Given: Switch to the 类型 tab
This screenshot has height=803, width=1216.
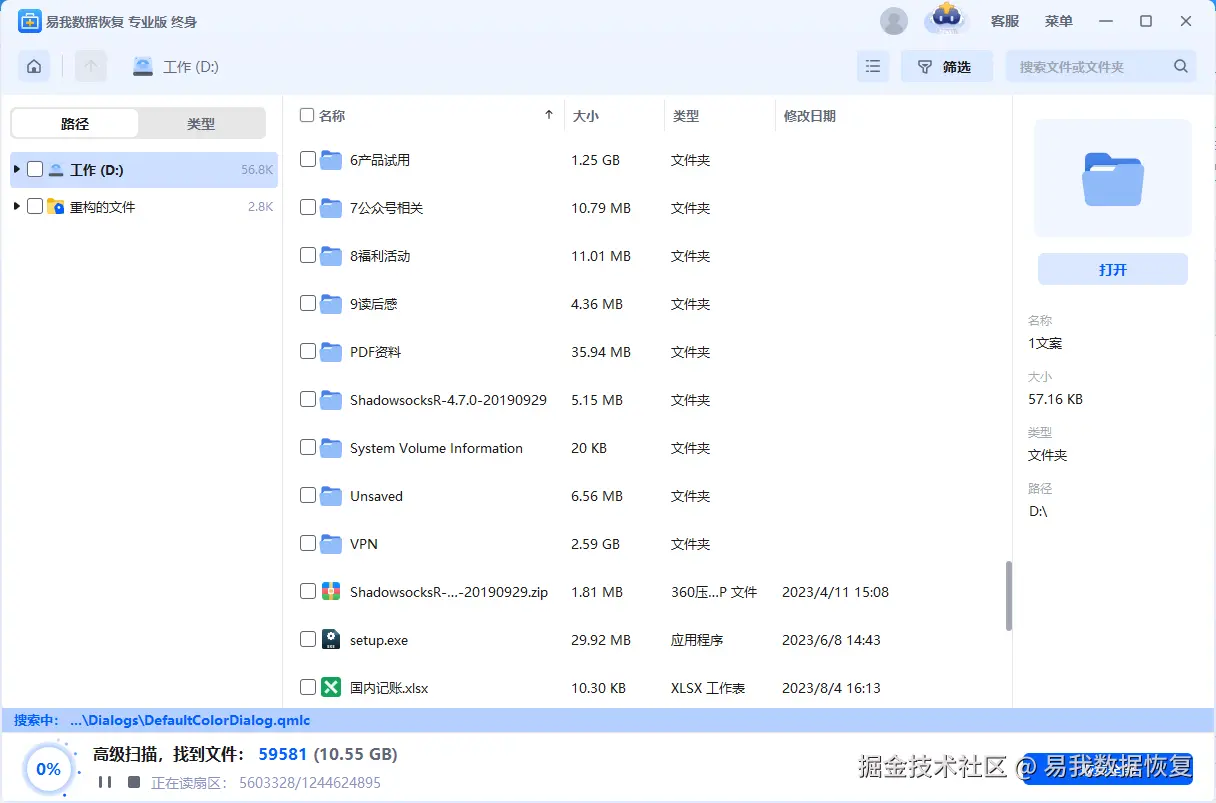Looking at the screenshot, I should [201, 124].
